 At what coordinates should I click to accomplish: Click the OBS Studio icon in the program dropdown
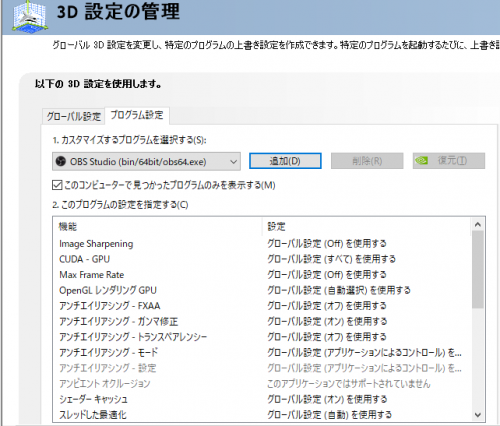click(x=61, y=162)
